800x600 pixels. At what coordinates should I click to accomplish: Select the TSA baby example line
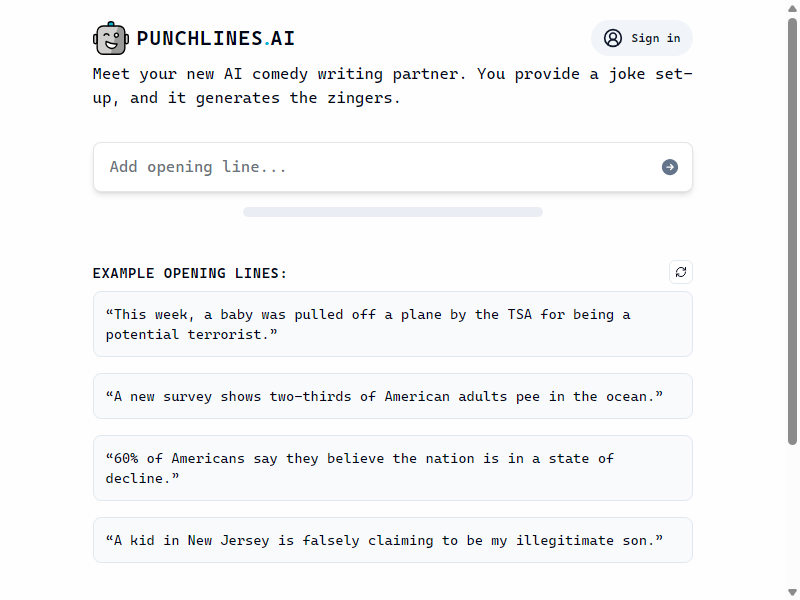tap(392, 324)
